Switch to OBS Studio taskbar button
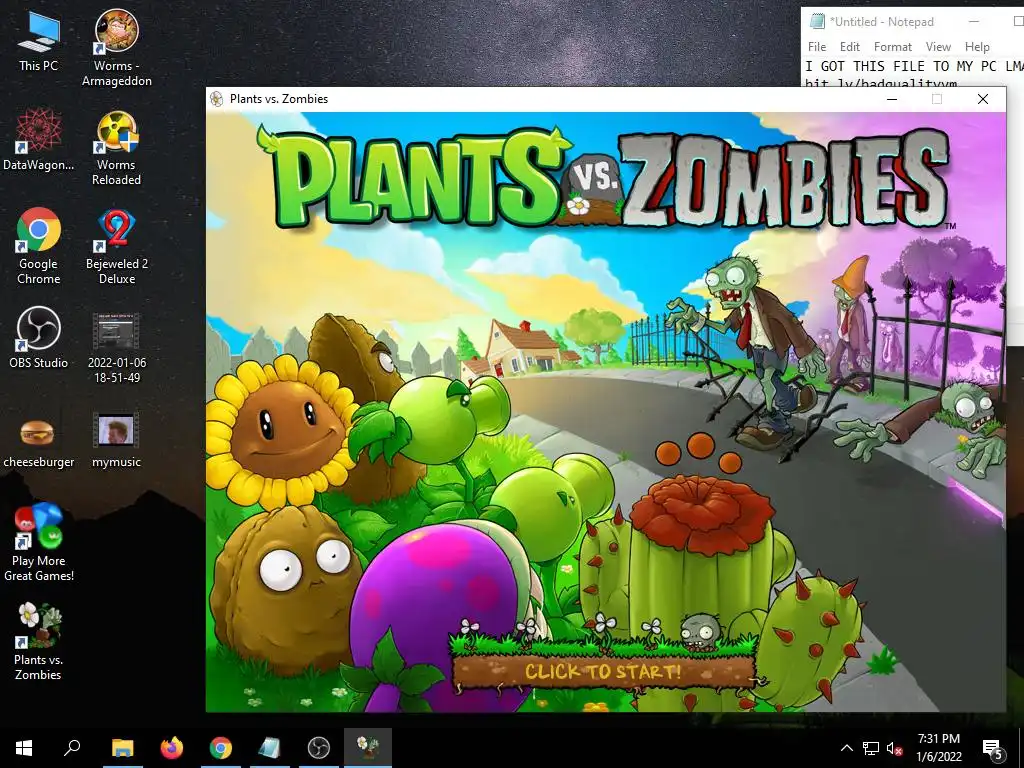This screenshot has height=768, width=1024. click(x=319, y=748)
